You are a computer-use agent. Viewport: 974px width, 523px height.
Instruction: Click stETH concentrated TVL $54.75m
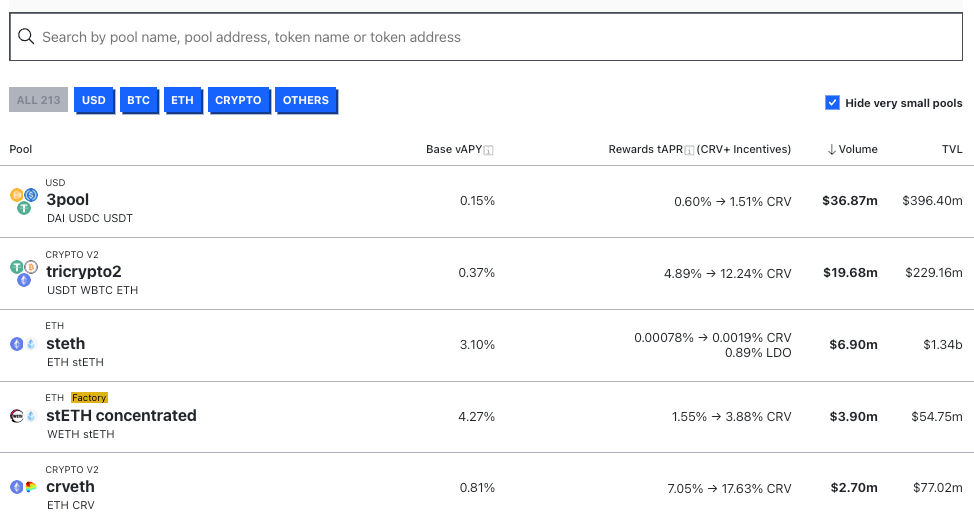(x=937, y=417)
